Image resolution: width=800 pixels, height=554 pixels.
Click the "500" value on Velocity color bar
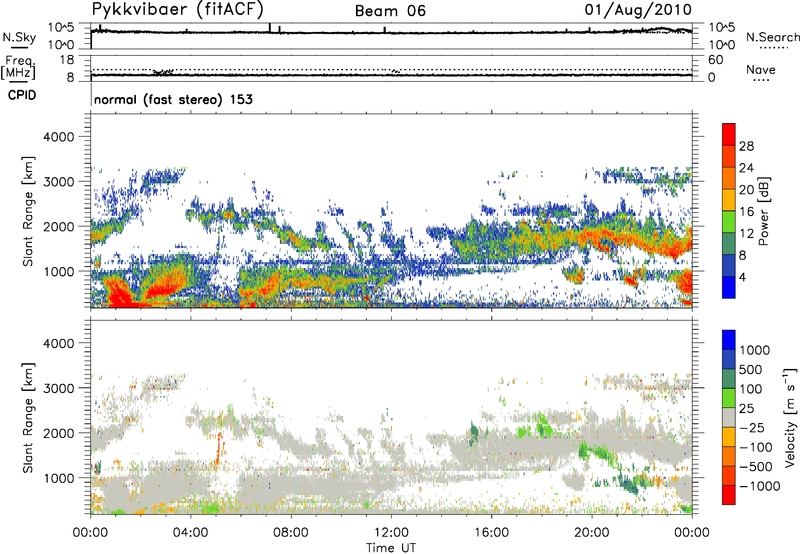[x=753, y=369]
